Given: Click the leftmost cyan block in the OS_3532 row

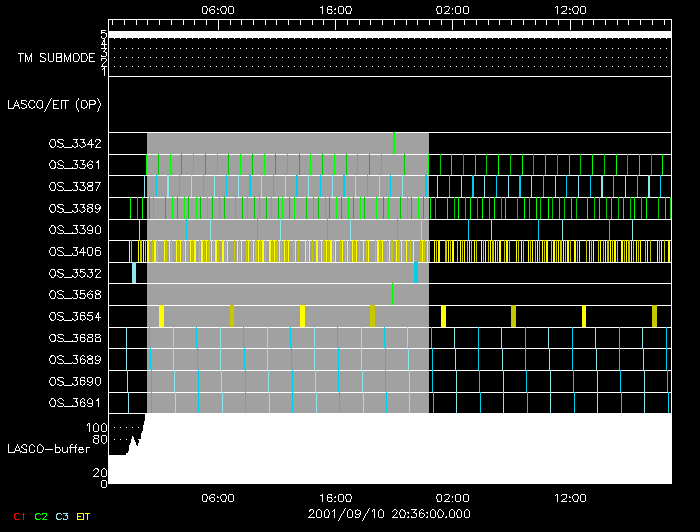Looking at the screenshot, I should (x=134, y=272).
